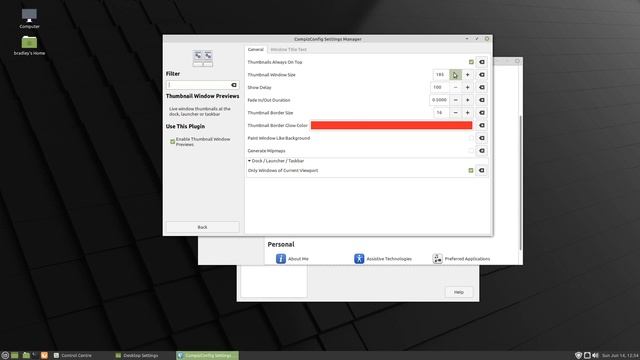The image size is (640, 360).
Task: Switch to the General tab
Action: click(x=256, y=49)
